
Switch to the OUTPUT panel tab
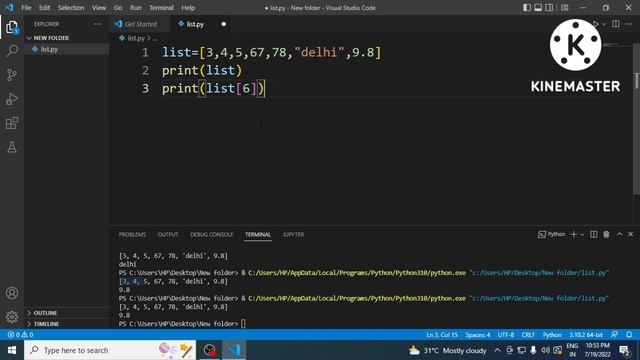168,235
